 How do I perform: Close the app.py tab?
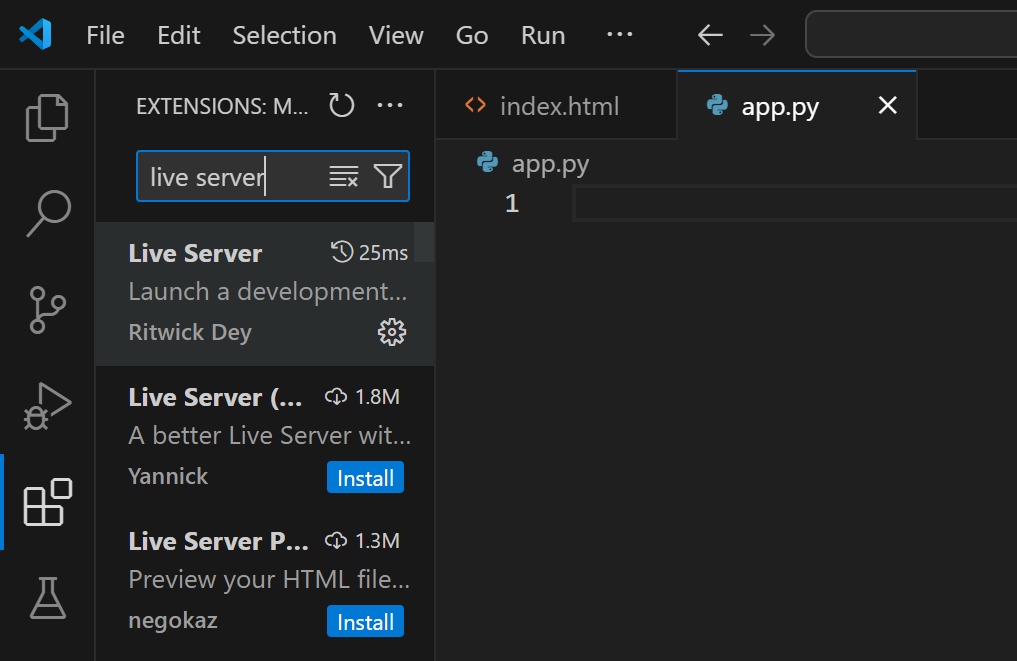887,105
